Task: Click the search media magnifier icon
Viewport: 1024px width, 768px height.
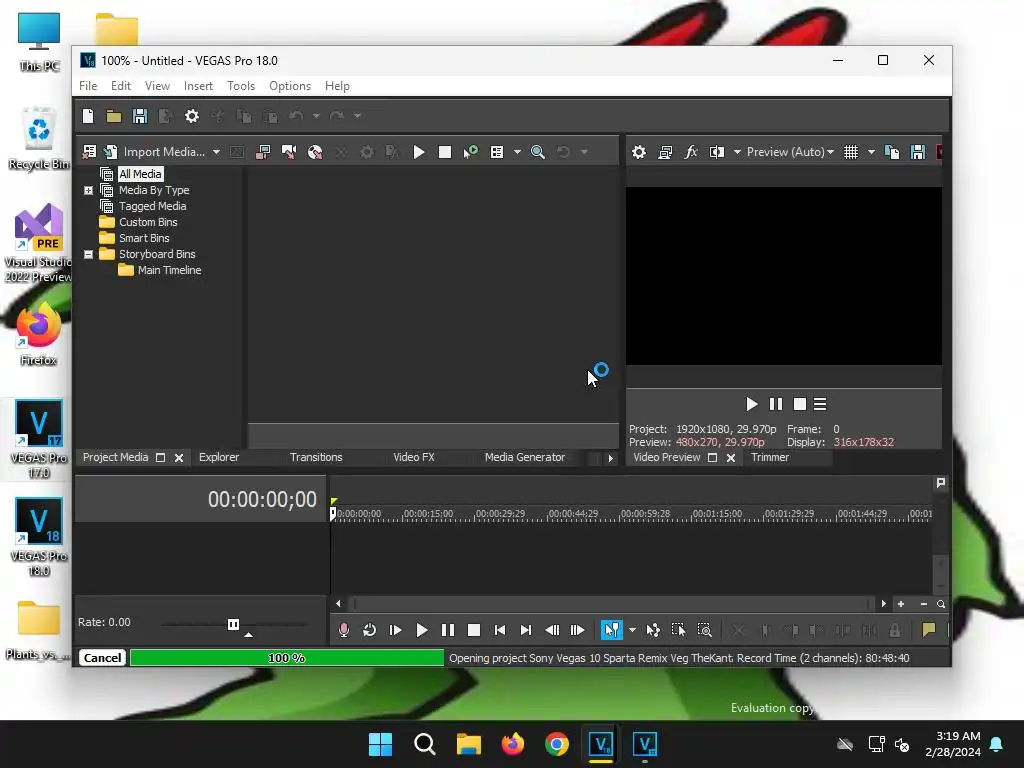Action: [537, 152]
